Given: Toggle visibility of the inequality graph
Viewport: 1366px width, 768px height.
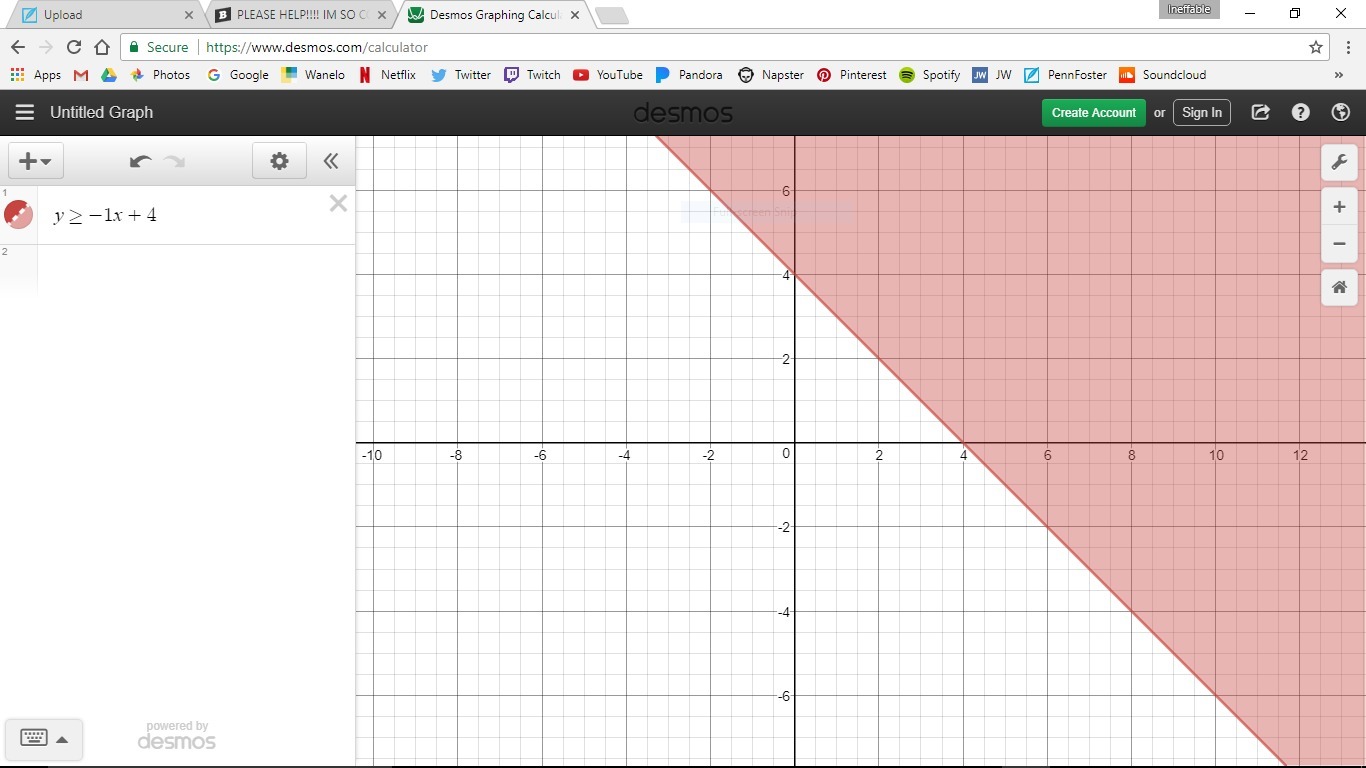Looking at the screenshot, I should click(x=18, y=214).
